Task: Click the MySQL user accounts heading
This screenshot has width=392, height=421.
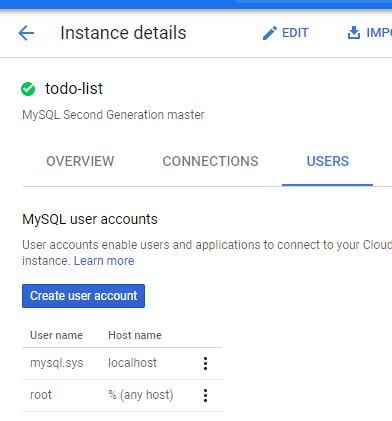Action: click(90, 219)
